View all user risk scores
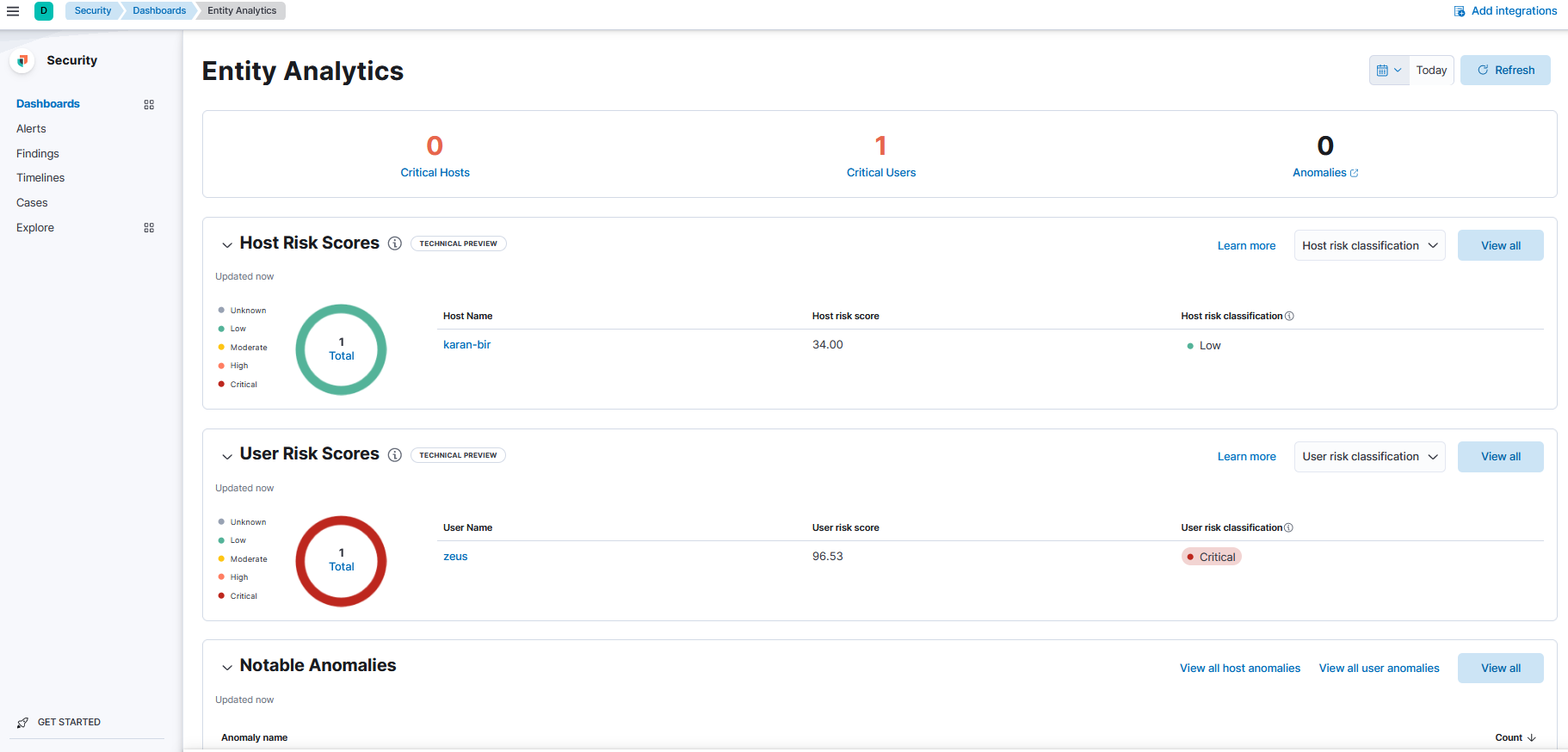Viewport: 1568px width, 752px height. (x=1500, y=457)
